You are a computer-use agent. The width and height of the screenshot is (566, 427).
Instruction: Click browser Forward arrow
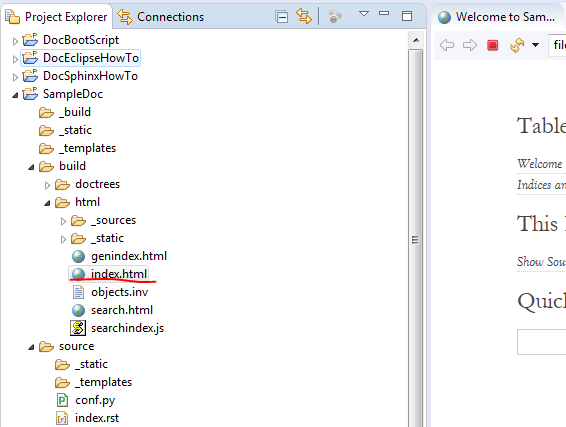click(470, 45)
